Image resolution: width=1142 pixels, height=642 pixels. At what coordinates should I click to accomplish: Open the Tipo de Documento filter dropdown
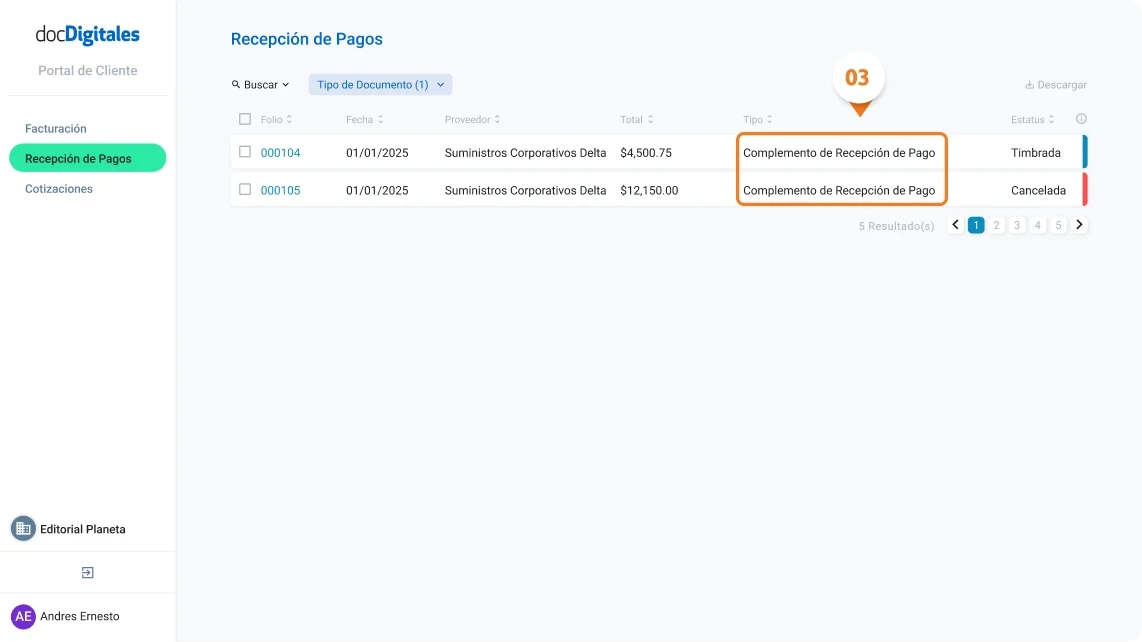pyautogui.click(x=380, y=84)
